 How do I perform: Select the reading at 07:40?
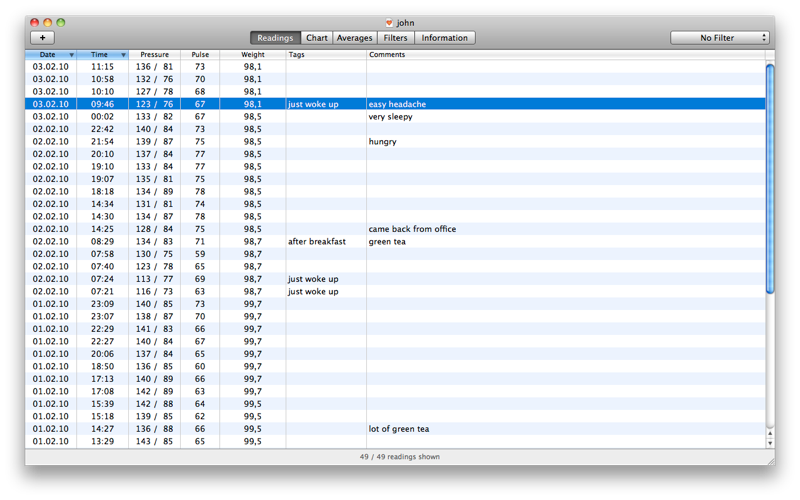click(x=395, y=267)
